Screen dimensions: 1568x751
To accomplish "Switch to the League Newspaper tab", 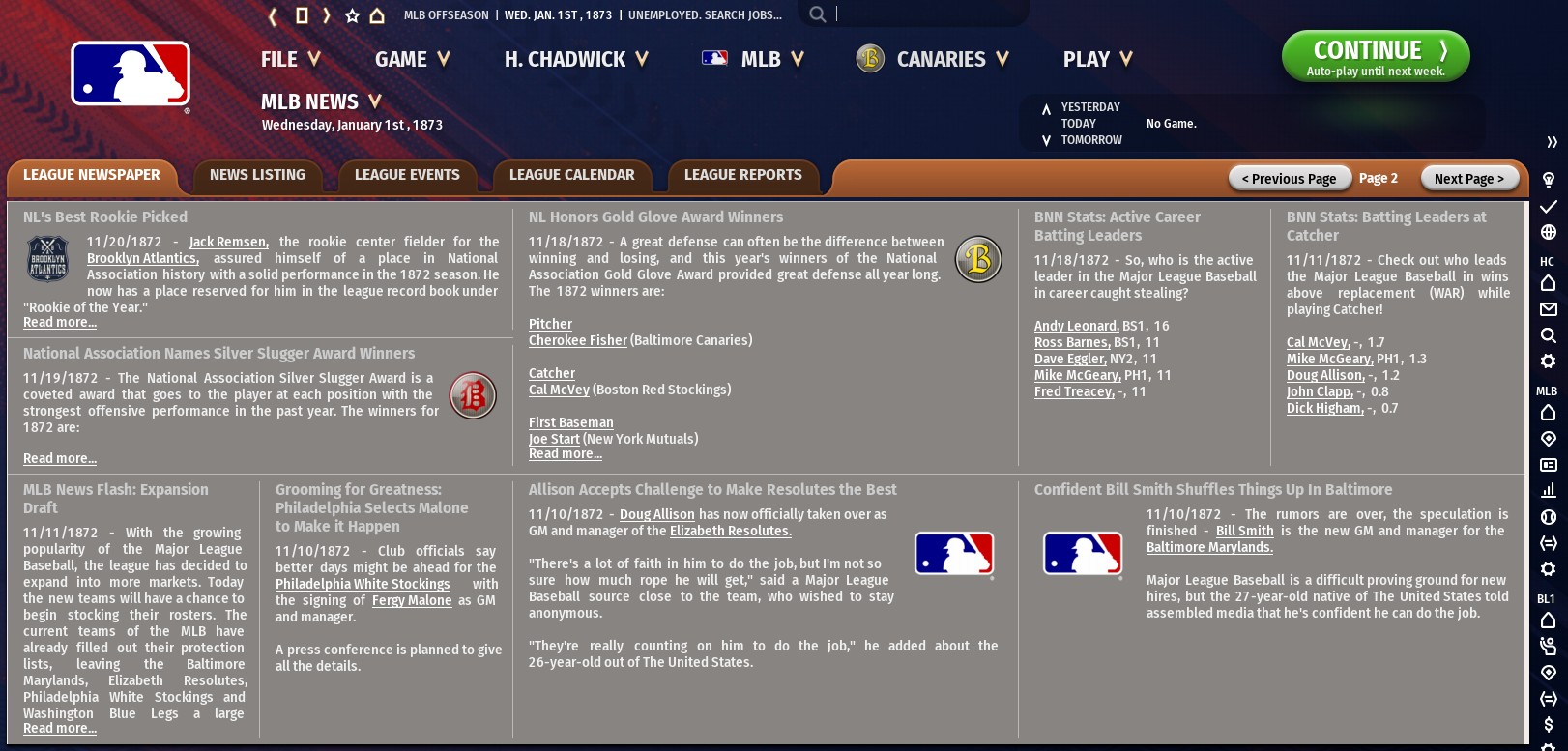I will 92,175.
